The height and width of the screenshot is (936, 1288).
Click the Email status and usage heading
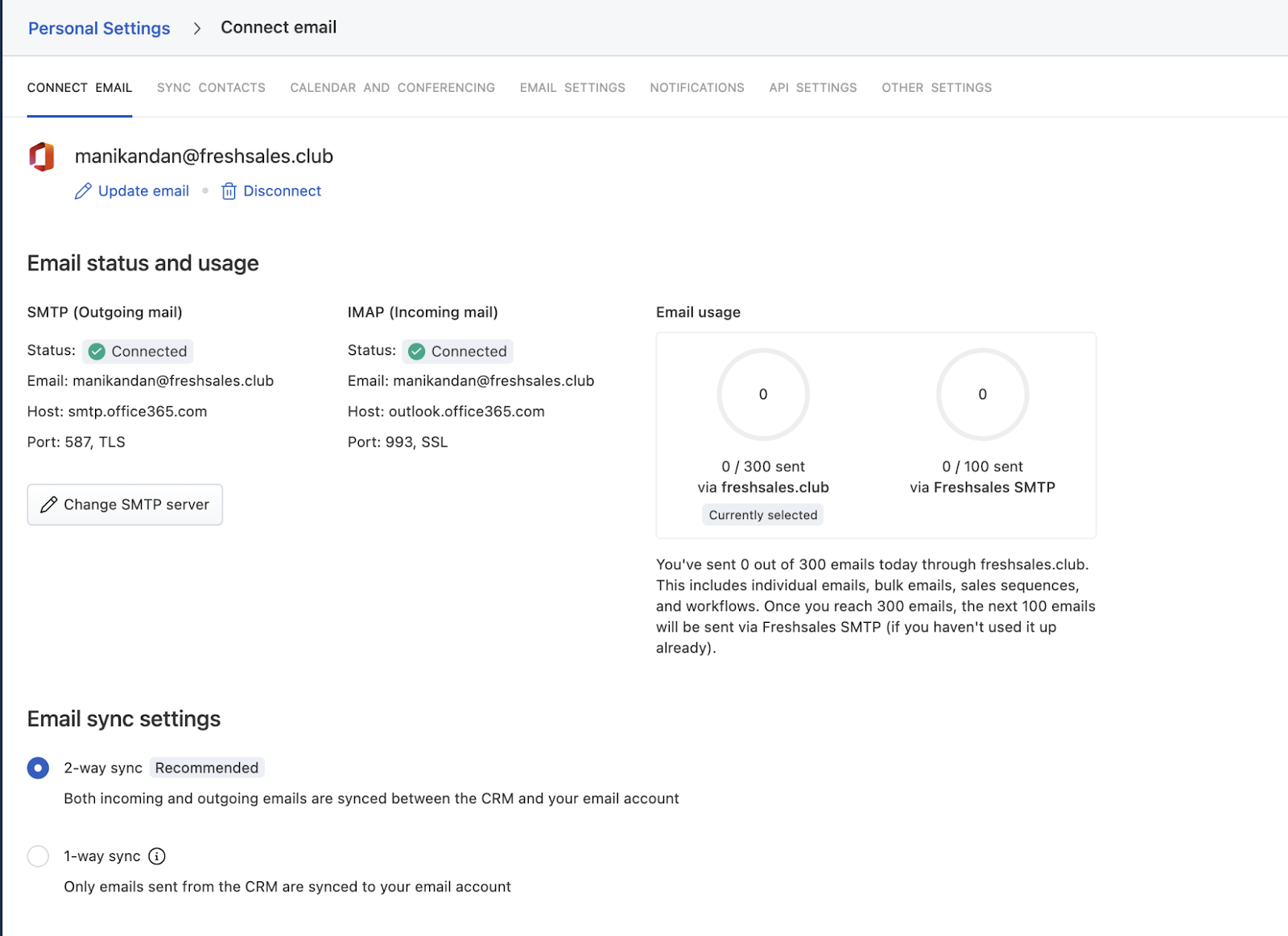pyautogui.click(x=143, y=263)
